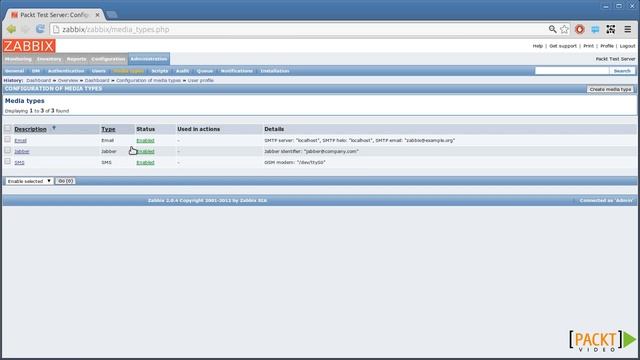640x360 pixels.
Task: Click the browser forward arrow
Action: [x=25, y=29]
